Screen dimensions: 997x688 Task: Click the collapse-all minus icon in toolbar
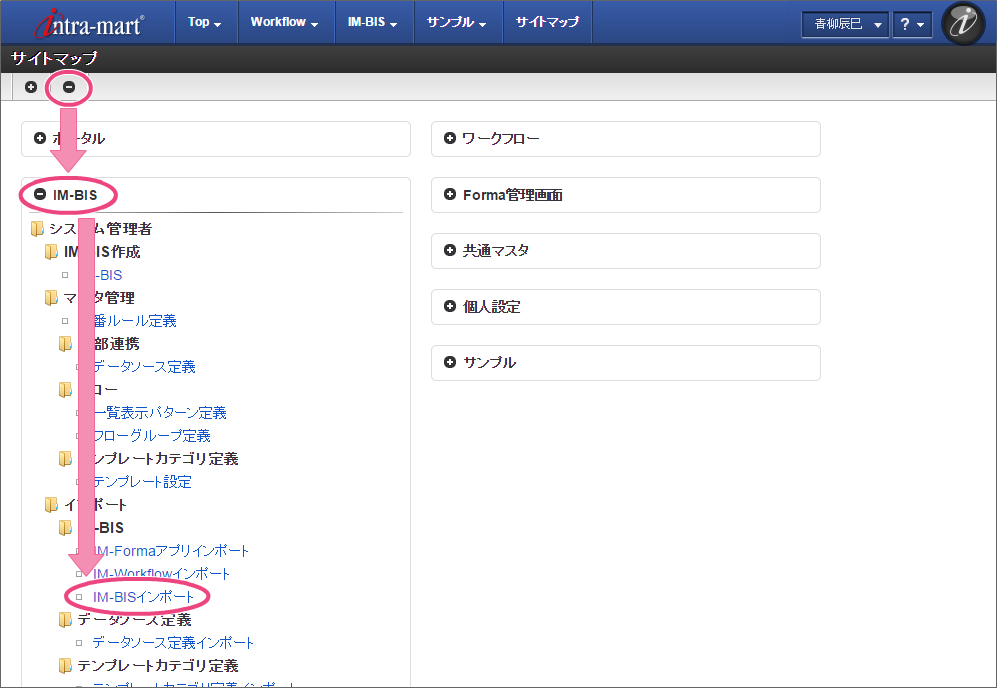69,87
